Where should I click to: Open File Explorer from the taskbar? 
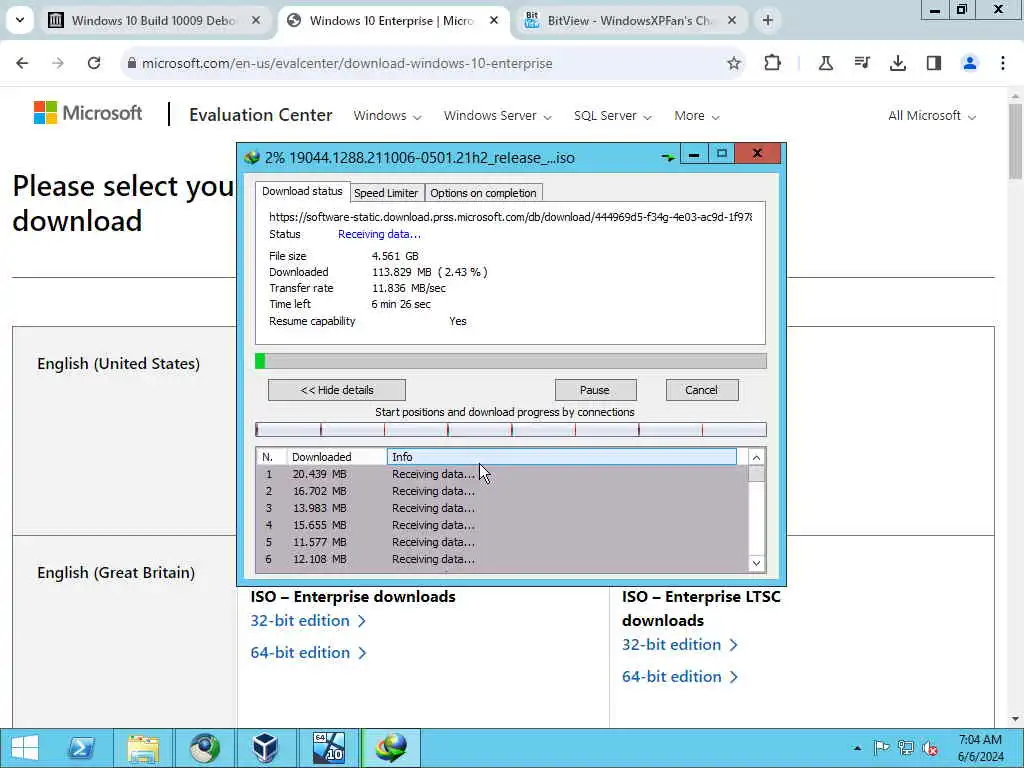pyautogui.click(x=143, y=748)
